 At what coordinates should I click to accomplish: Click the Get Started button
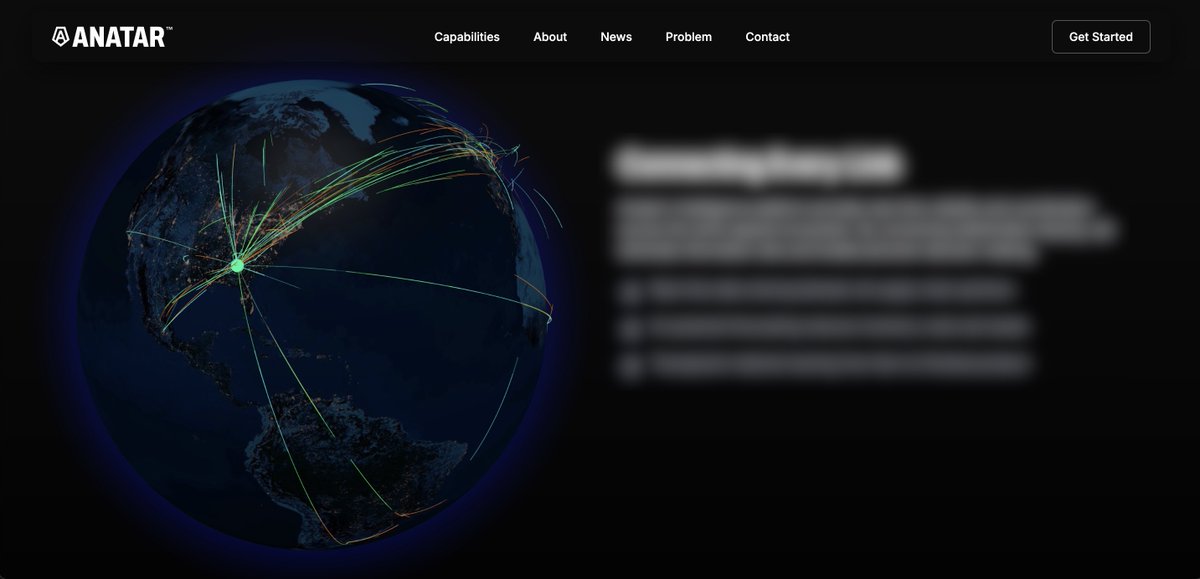click(1101, 37)
